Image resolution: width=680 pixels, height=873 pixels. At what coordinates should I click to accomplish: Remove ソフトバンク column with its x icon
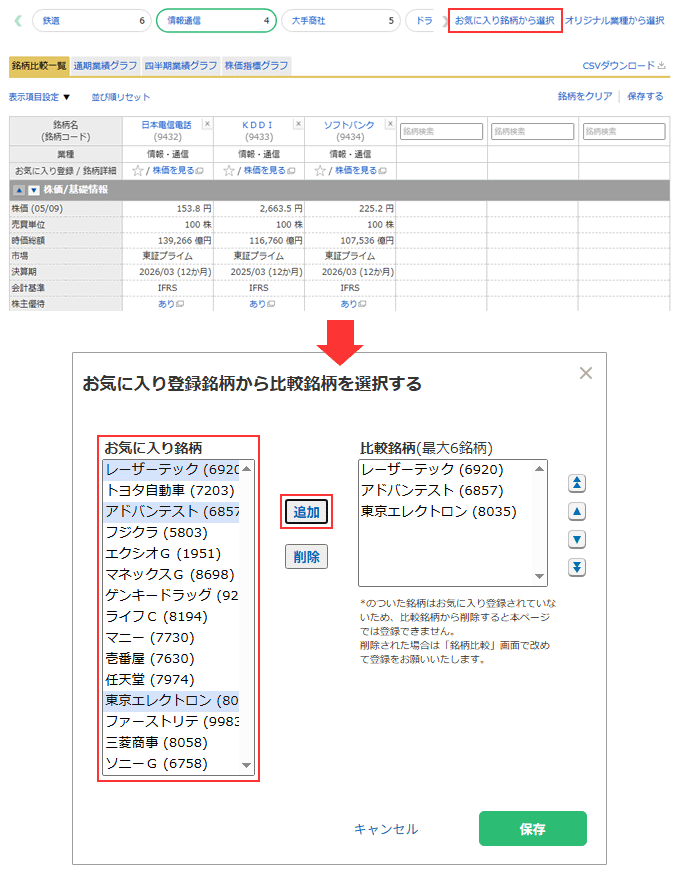click(x=390, y=124)
